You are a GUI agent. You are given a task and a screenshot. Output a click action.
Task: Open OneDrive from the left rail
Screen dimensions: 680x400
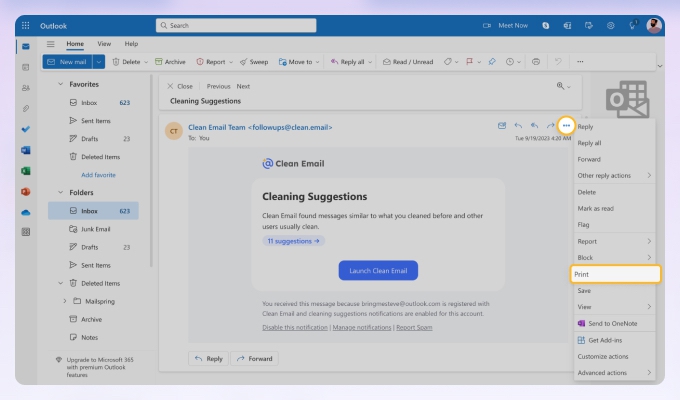click(x=26, y=212)
